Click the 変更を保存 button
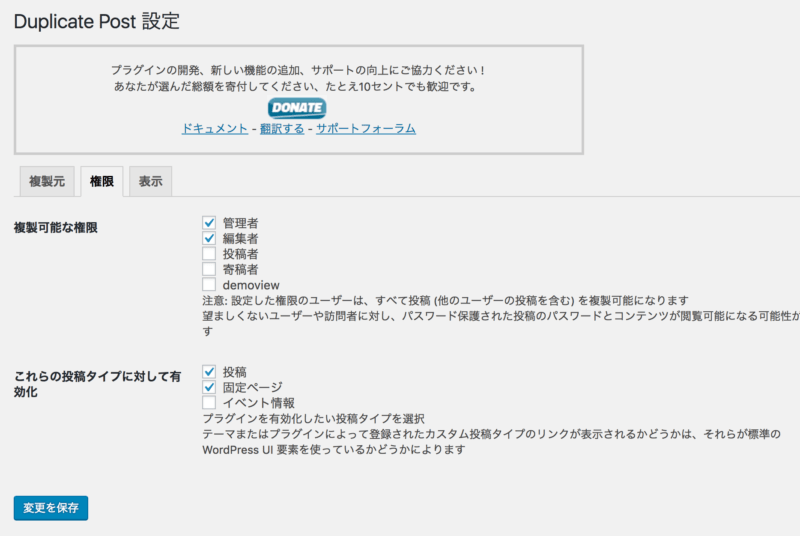Viewport: 800px width, 536px height. [51, 508]
